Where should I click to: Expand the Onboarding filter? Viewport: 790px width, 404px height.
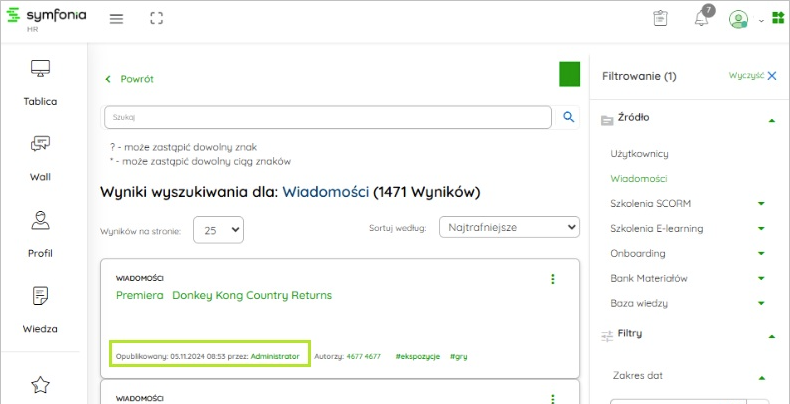761,254
